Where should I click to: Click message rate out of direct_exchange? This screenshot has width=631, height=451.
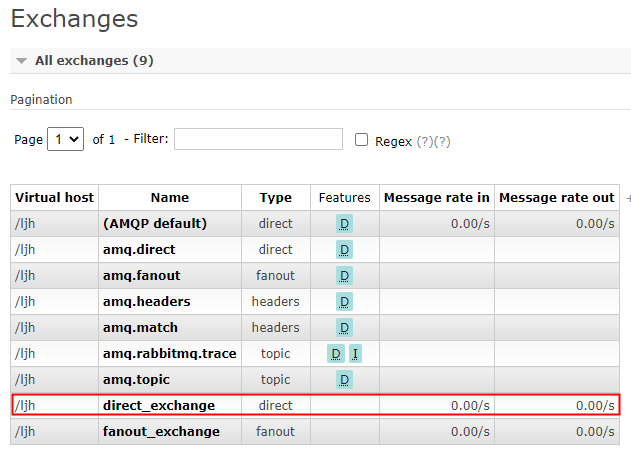click(x=595, y=406)
